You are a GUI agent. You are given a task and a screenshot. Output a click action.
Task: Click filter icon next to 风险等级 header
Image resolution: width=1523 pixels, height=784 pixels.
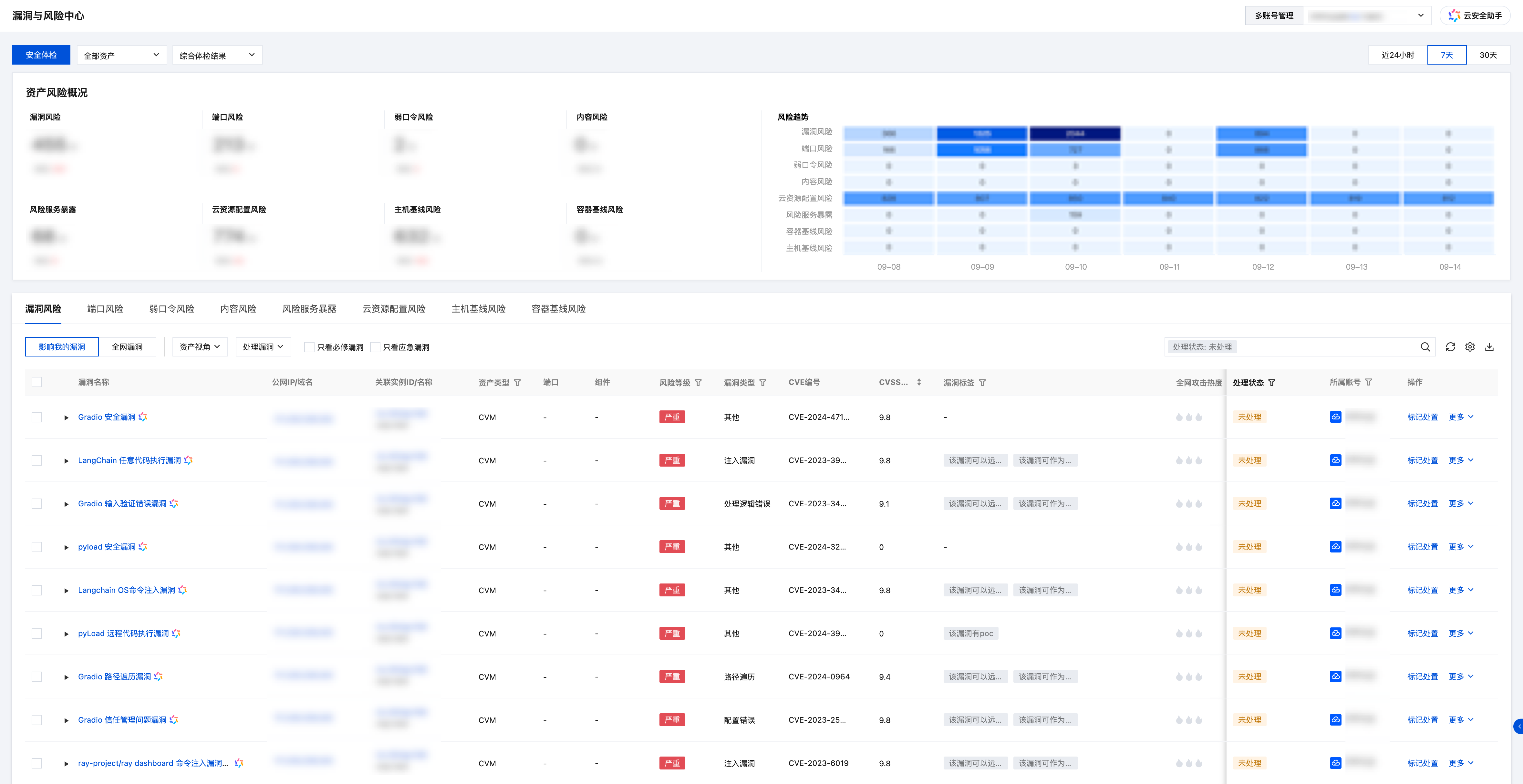pyautogui.click(x=698, y=383)
